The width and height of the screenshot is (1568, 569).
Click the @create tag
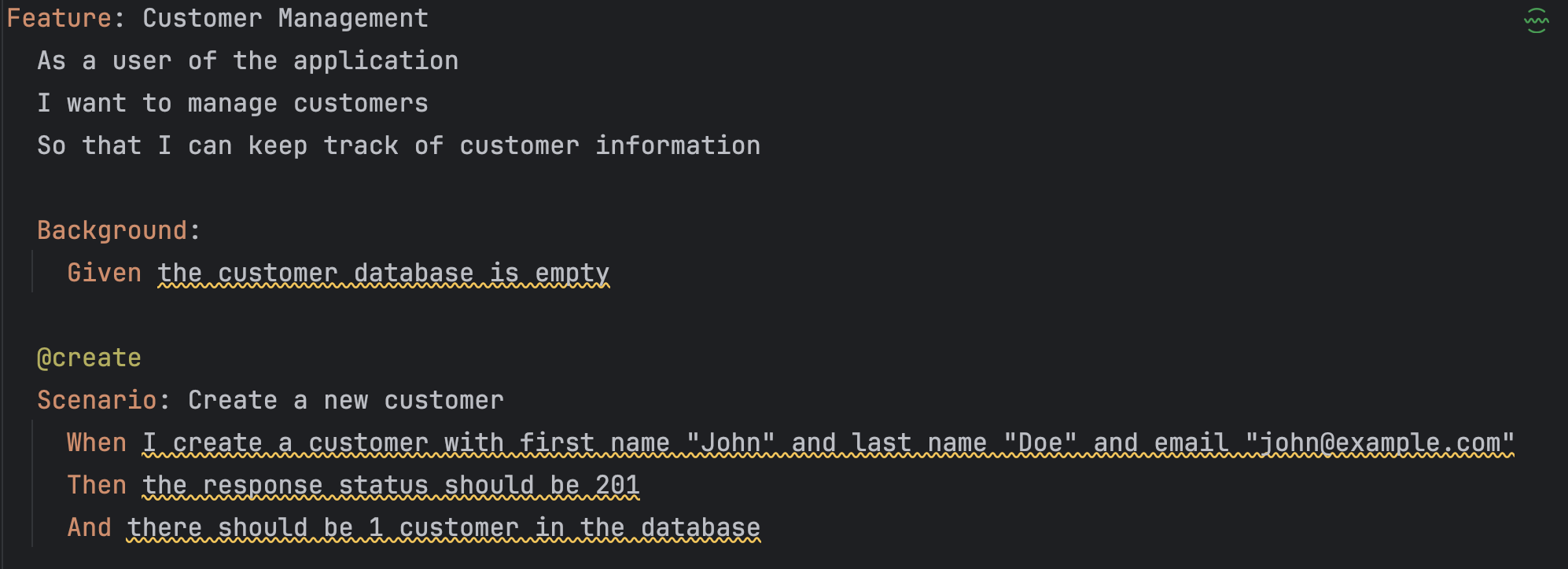coord(89,358)
